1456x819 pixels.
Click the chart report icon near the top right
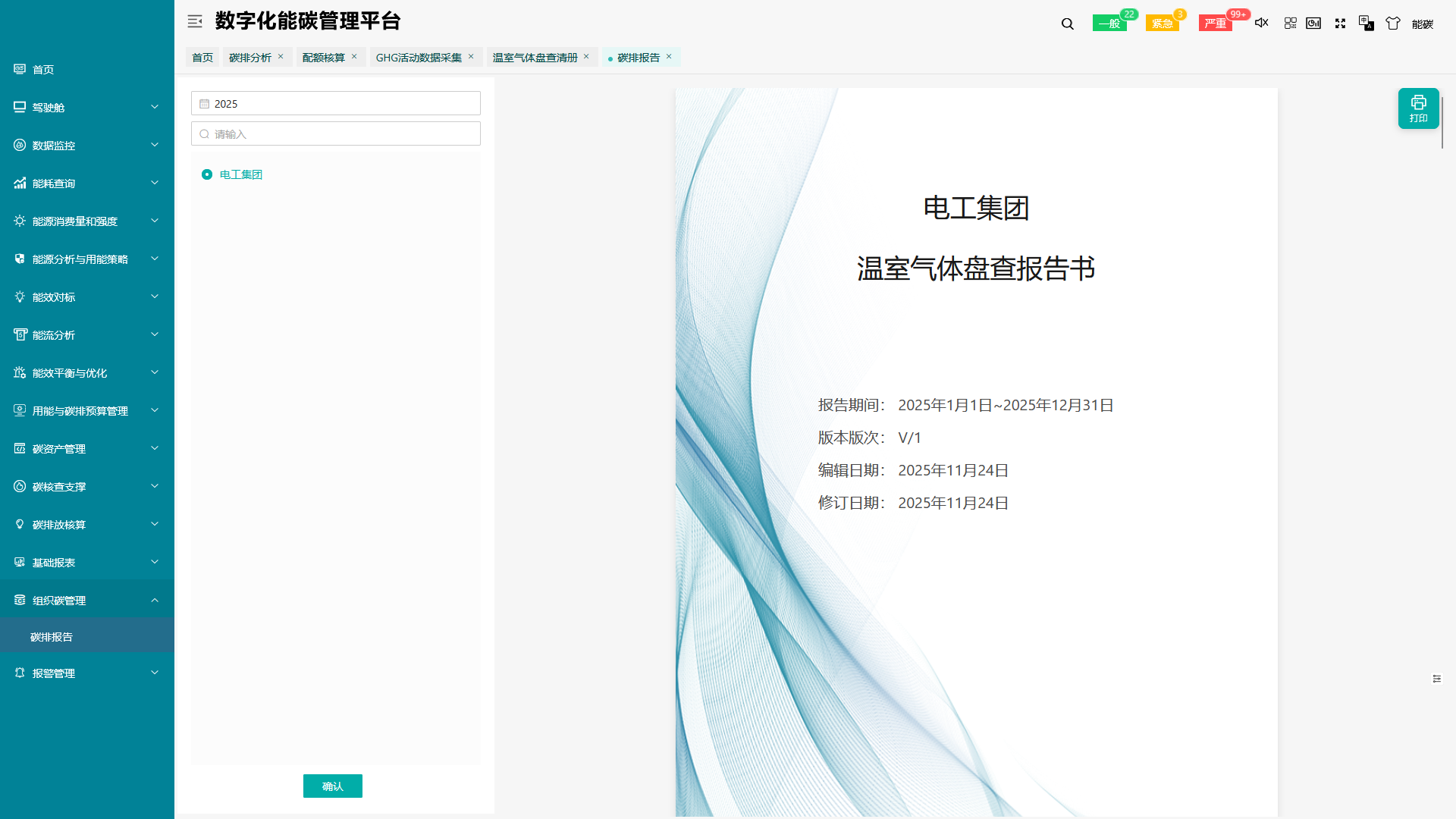(1313, 24)
